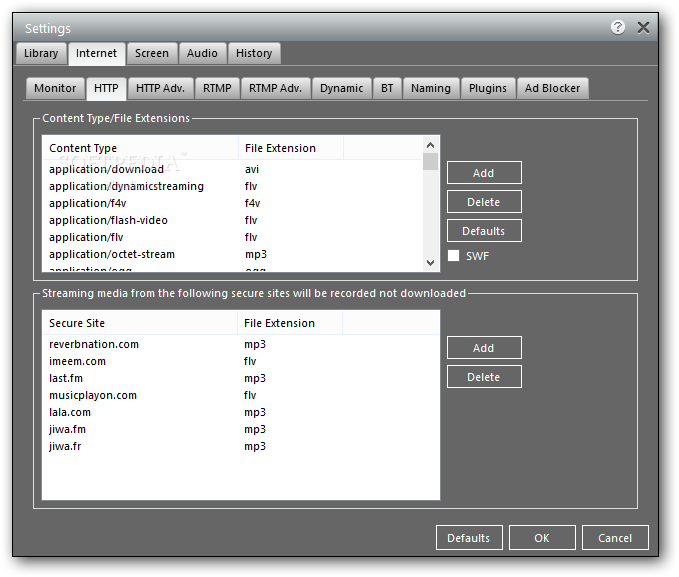Sort by Content Type column header
This screenshot has width=679, height=577.
click(x=140, y=148)
